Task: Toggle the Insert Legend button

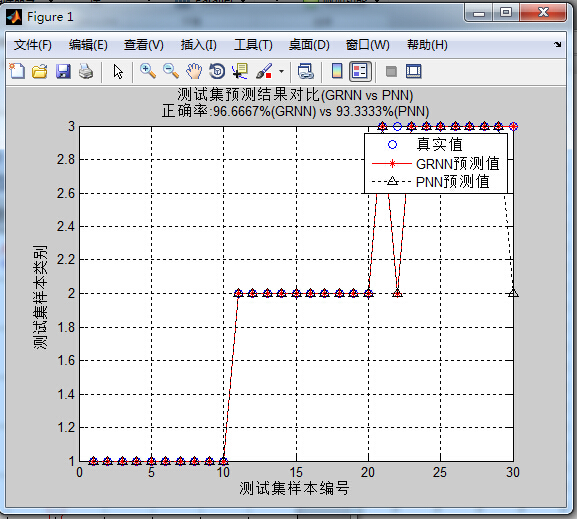Action: tap(360, 71)
